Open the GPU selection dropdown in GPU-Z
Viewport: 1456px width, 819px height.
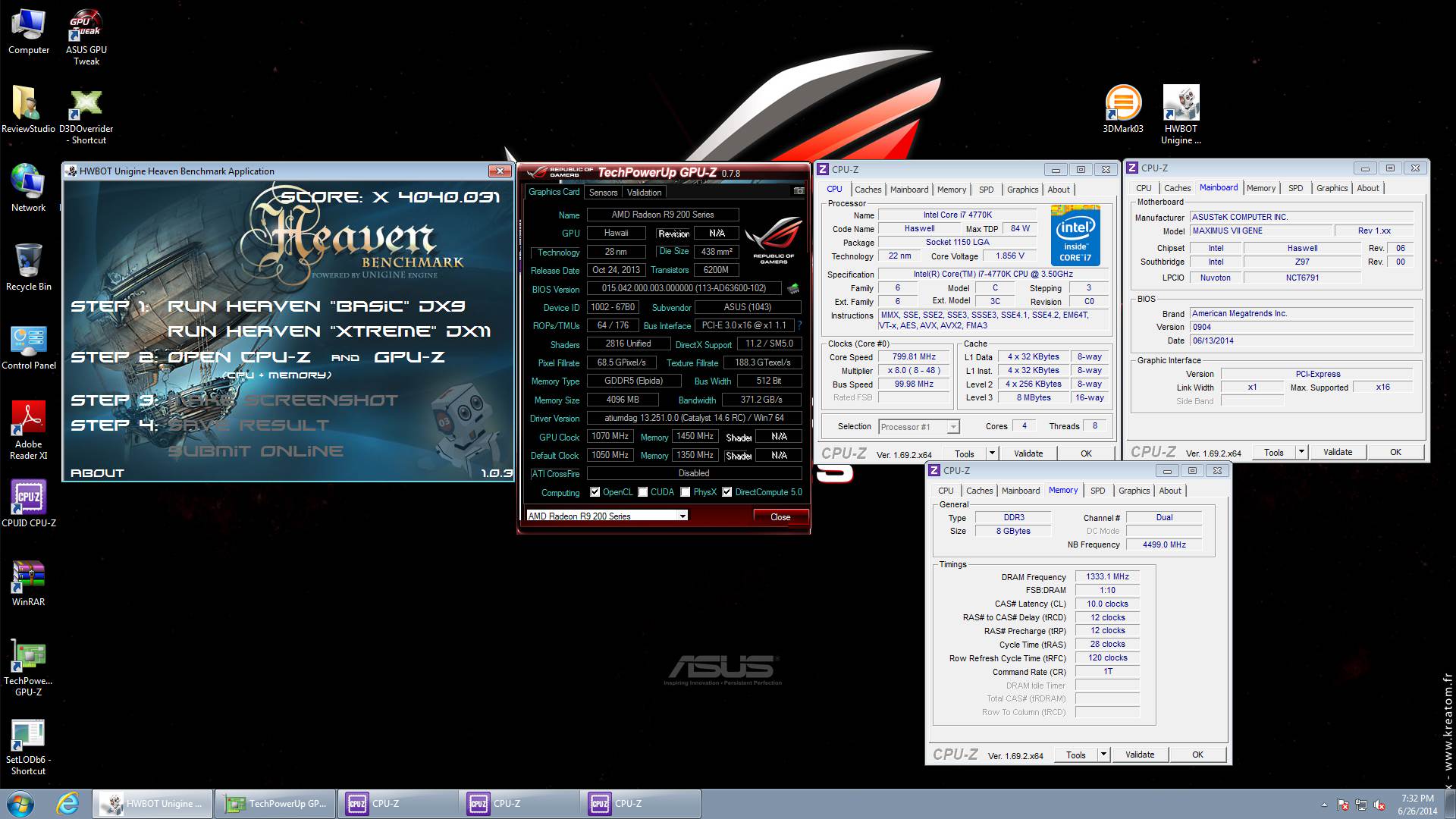tap(607, 516)
